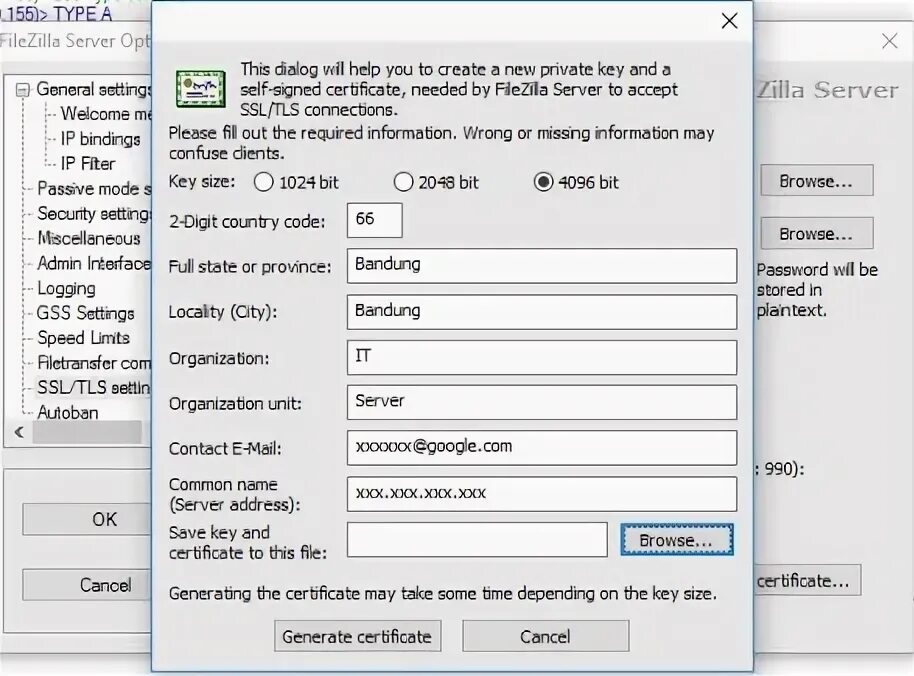Screen dimensions: 914x676
Task: Click Cancel in the FileZilla Server Options window
Action: click(87, 585)
